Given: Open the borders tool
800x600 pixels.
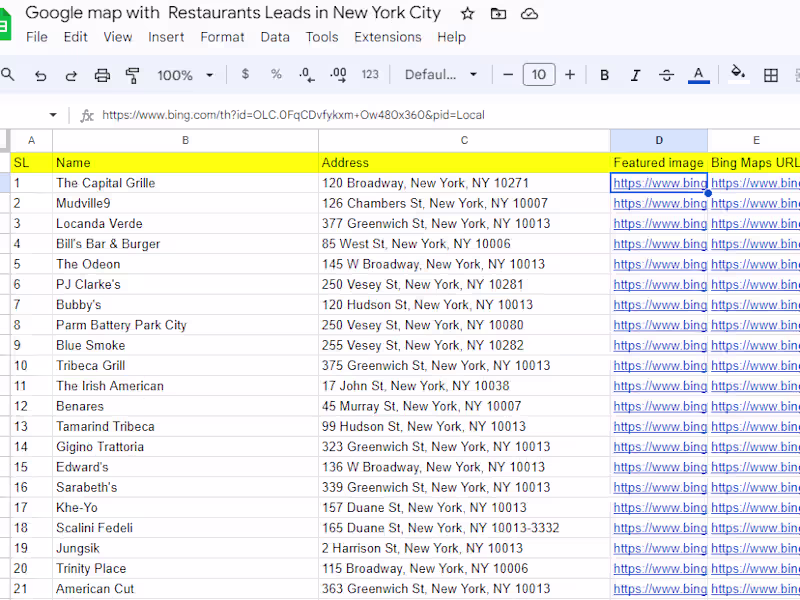Looking at the screenshot, I should [x=770, y=76].
